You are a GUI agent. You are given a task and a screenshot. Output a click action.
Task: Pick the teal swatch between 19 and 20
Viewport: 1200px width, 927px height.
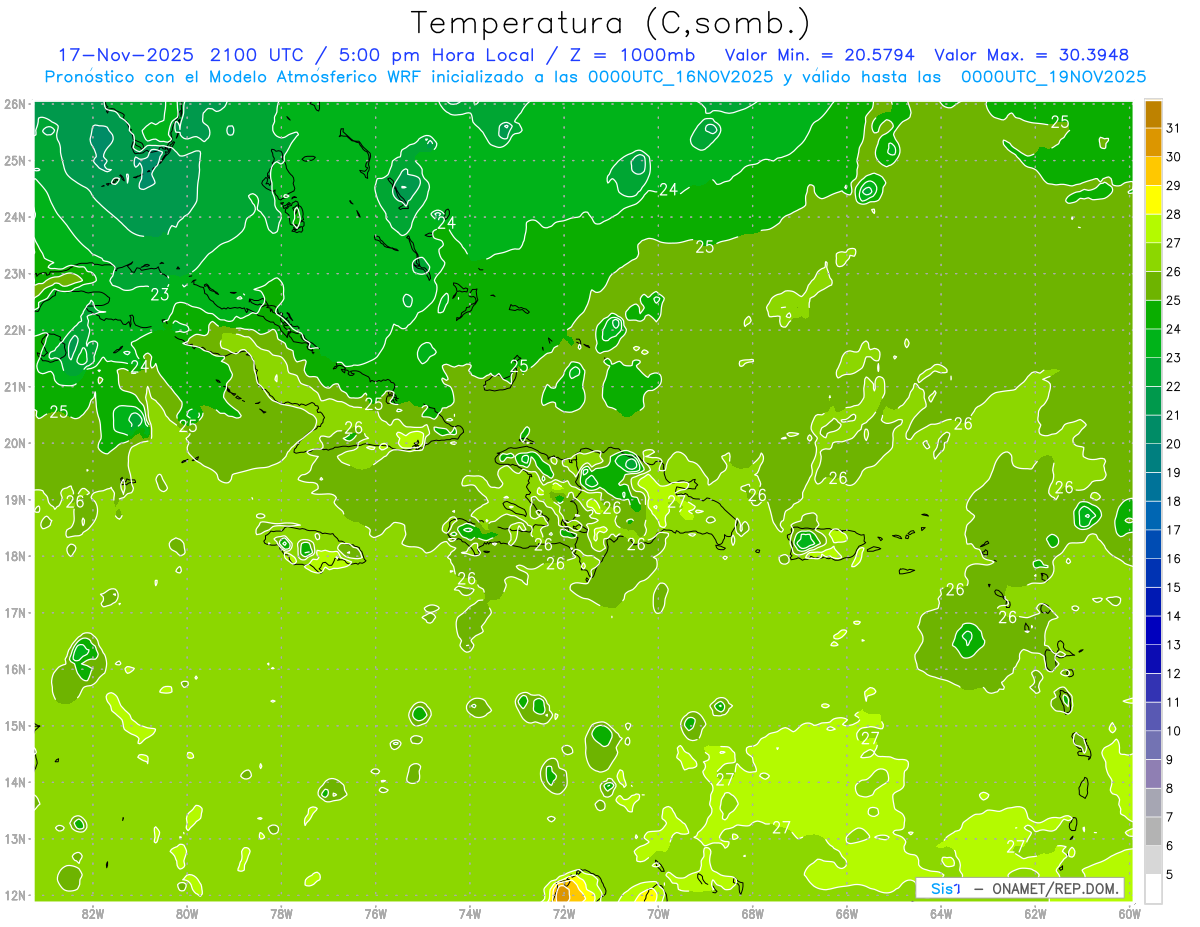click(1153, 458)
